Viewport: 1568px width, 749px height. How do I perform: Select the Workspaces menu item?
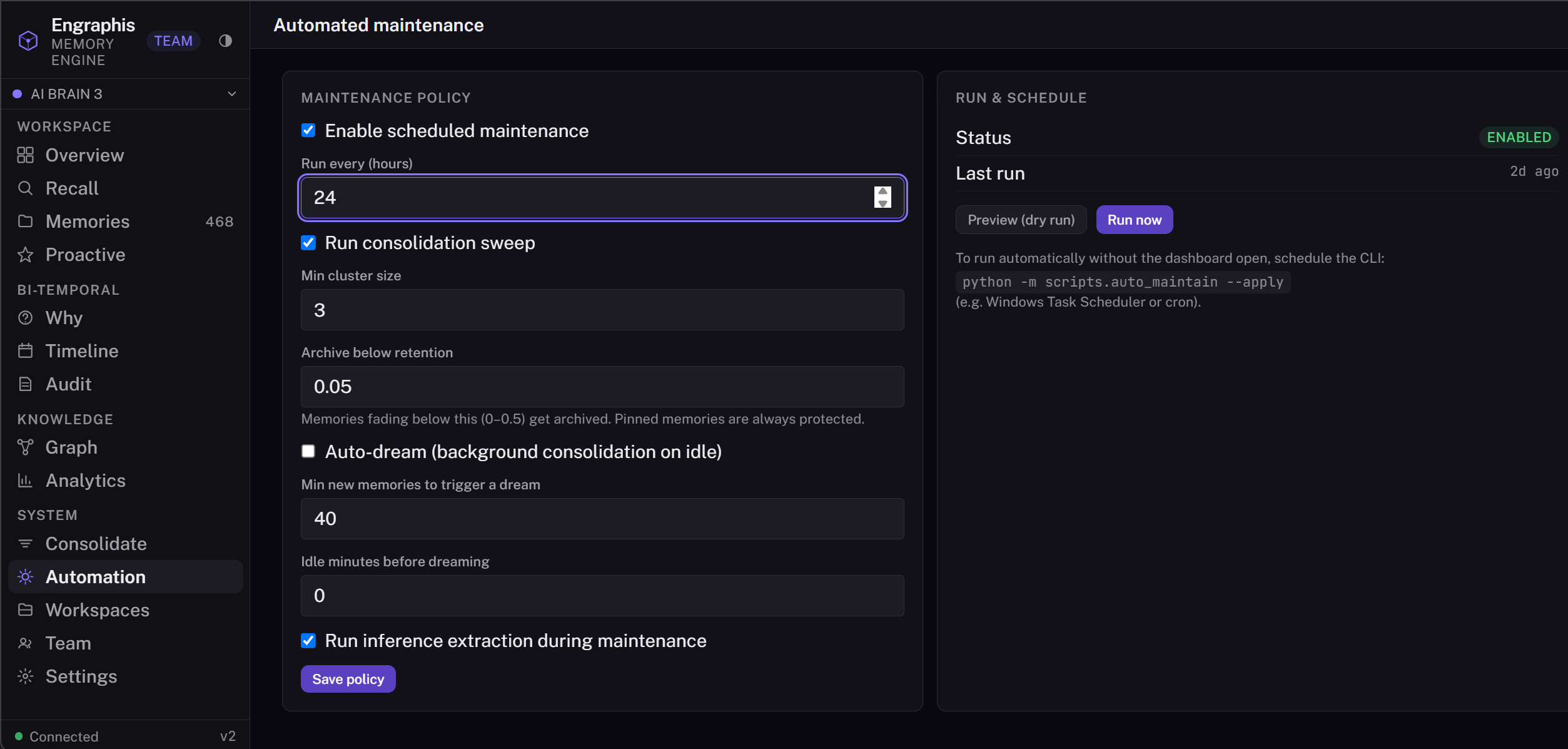[x=125, y=610]
